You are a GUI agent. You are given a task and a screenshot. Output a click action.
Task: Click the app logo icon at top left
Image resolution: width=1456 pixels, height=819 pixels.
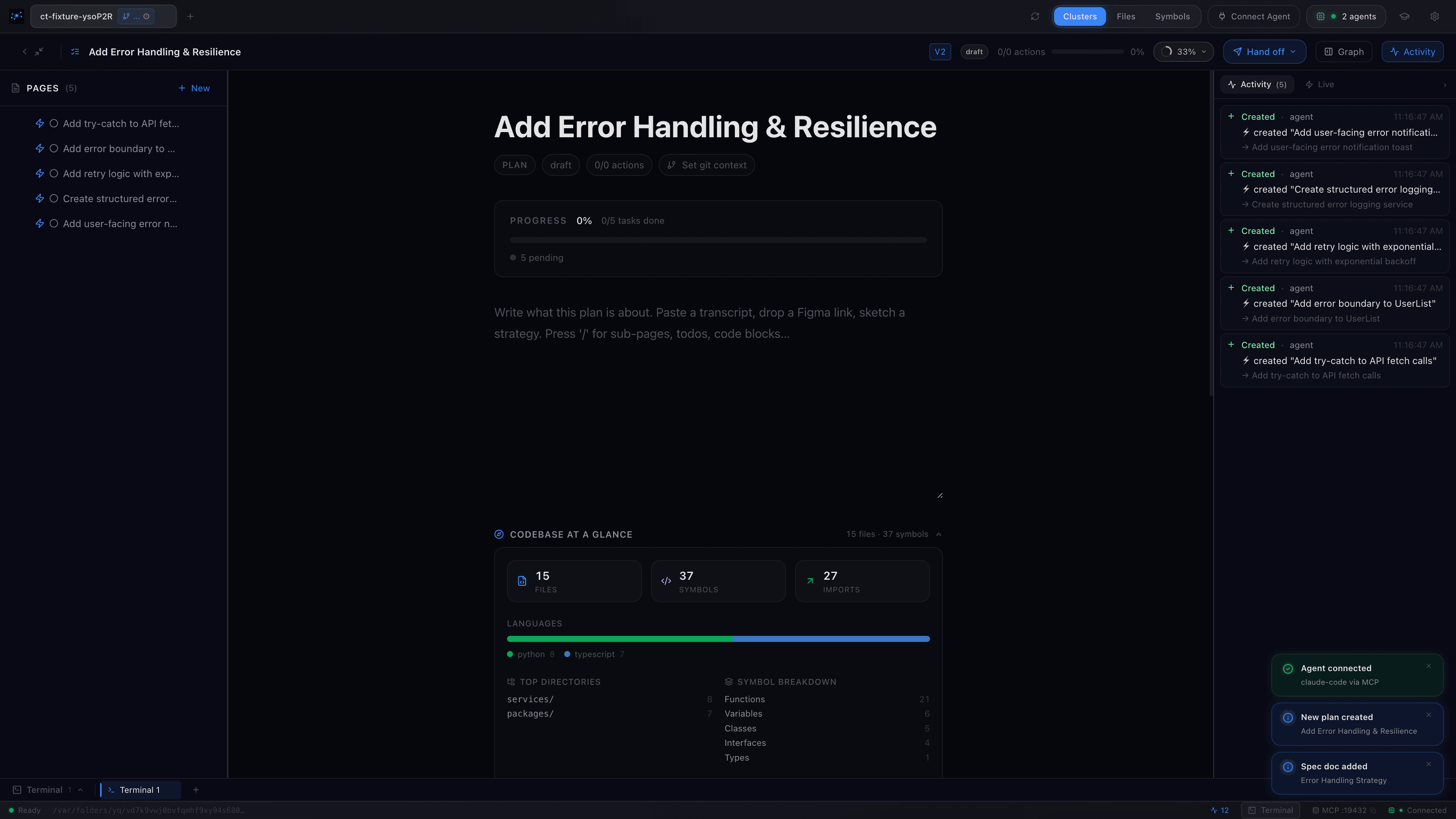point(16,16)
